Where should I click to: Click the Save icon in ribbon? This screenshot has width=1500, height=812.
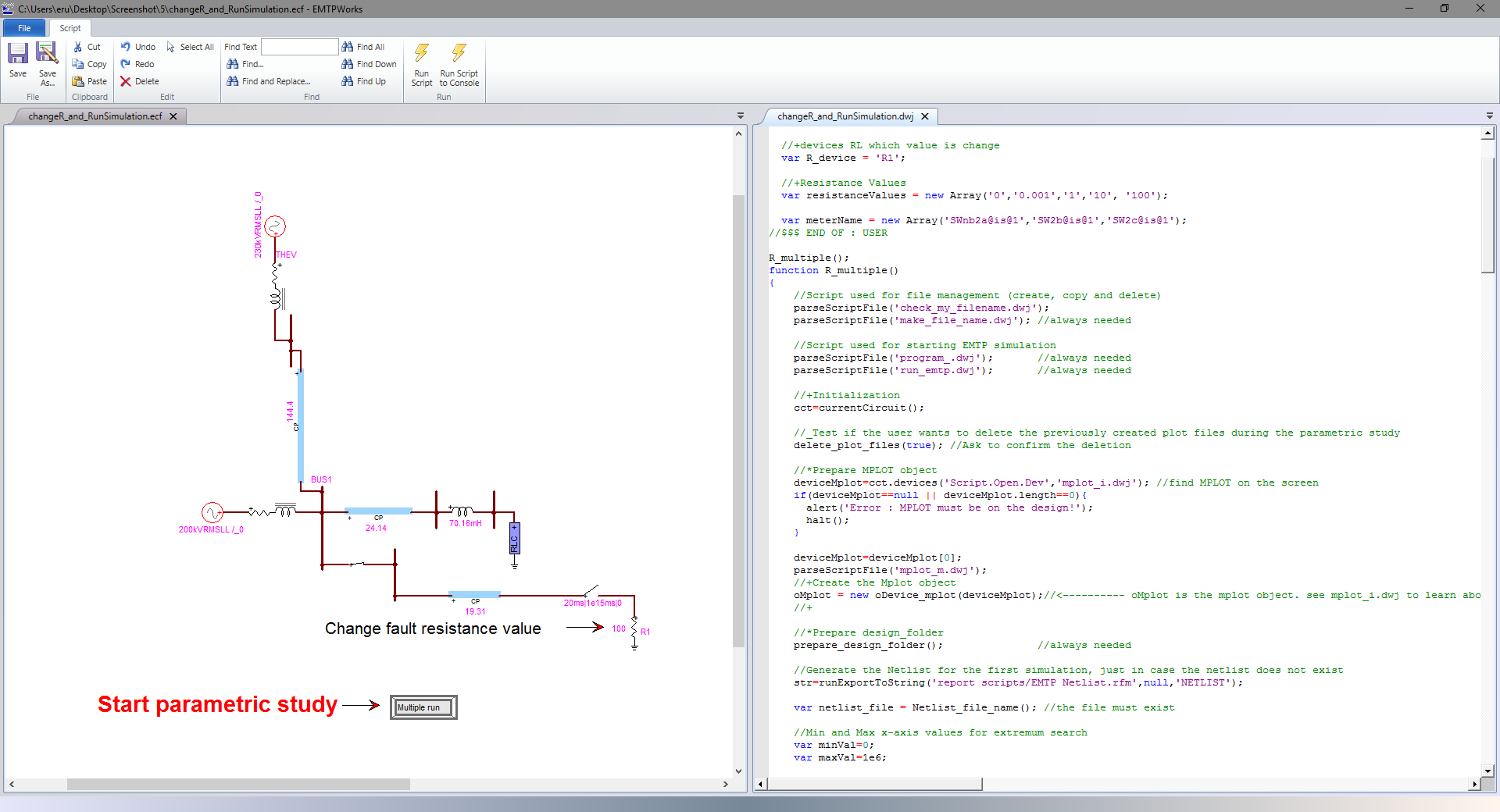point(17,54)
